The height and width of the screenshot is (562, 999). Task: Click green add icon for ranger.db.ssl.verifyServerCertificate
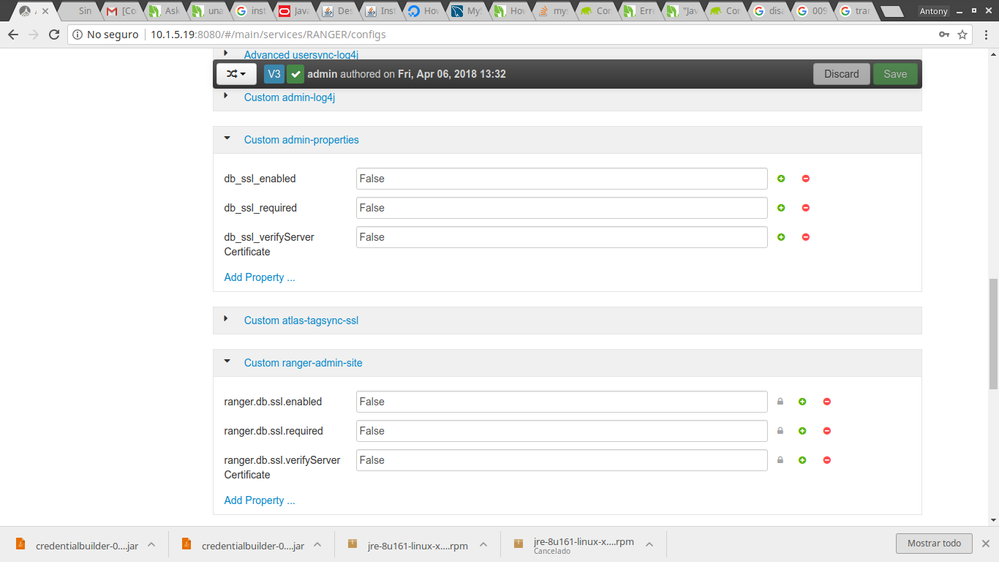click(x=802, y=460)
